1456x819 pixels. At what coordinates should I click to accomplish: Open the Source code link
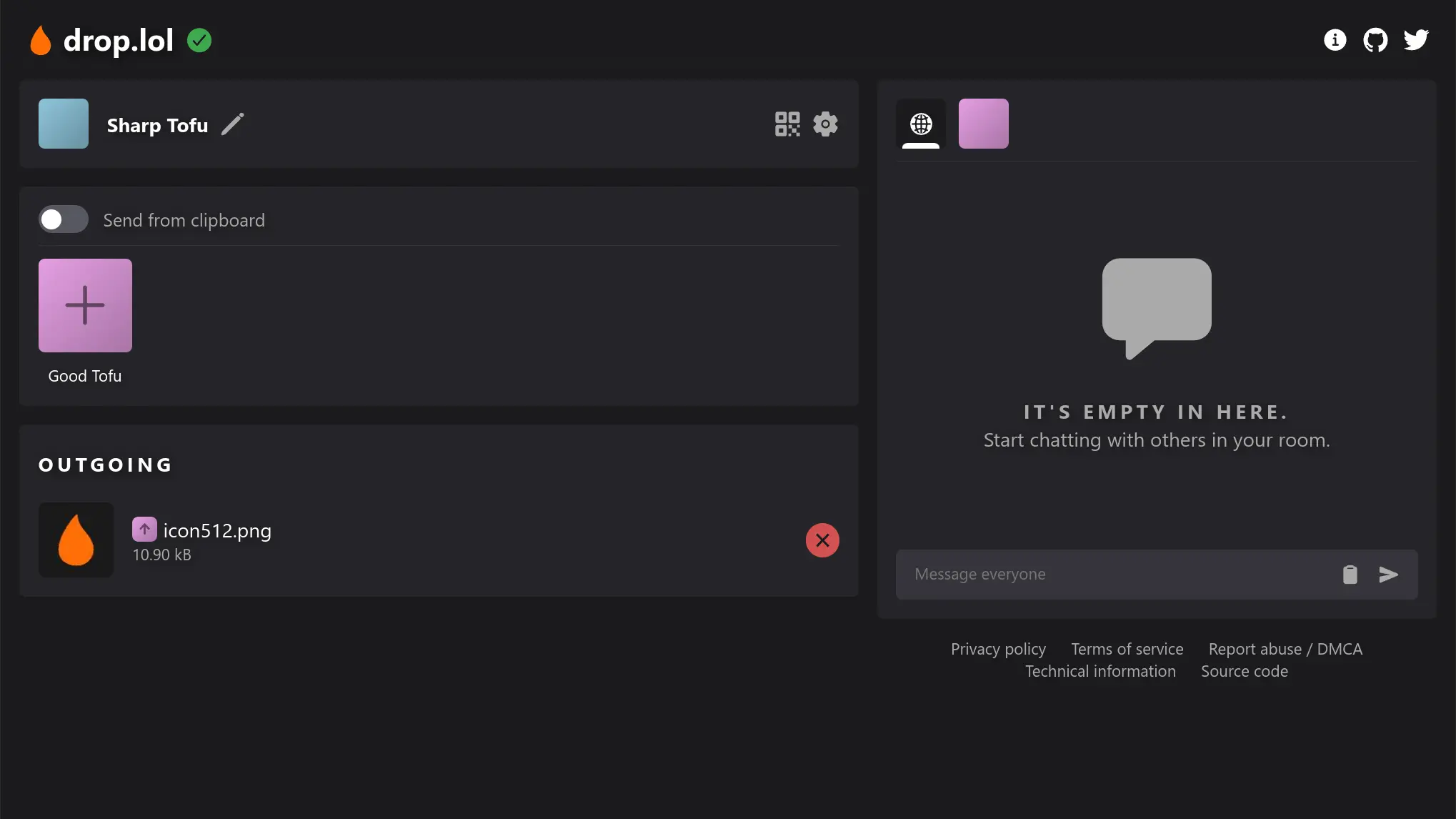coord(1245,670)
